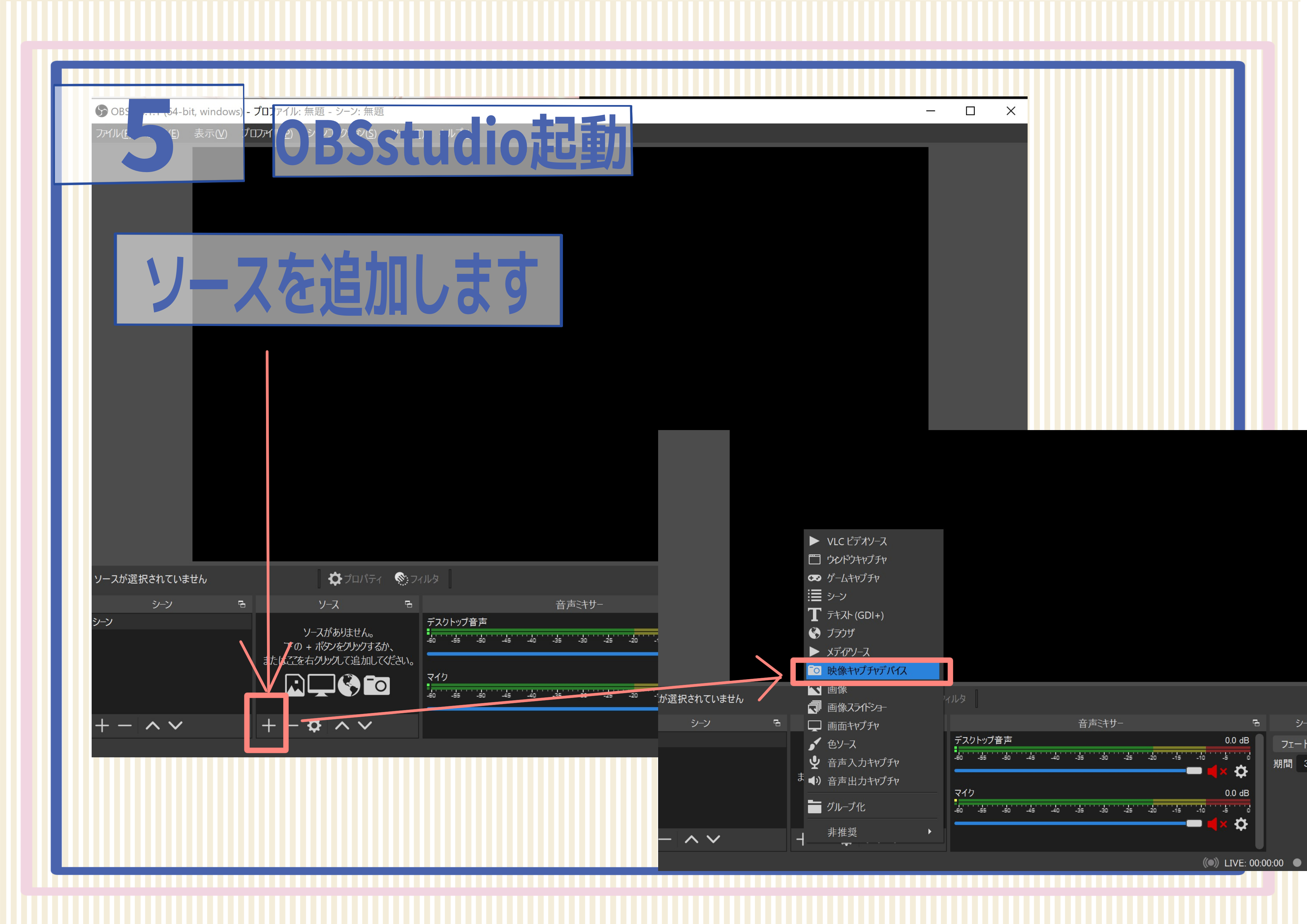Move source down in left Sources toolbar
This screenshot has height=924, width=1307.
tap(365, 725)
